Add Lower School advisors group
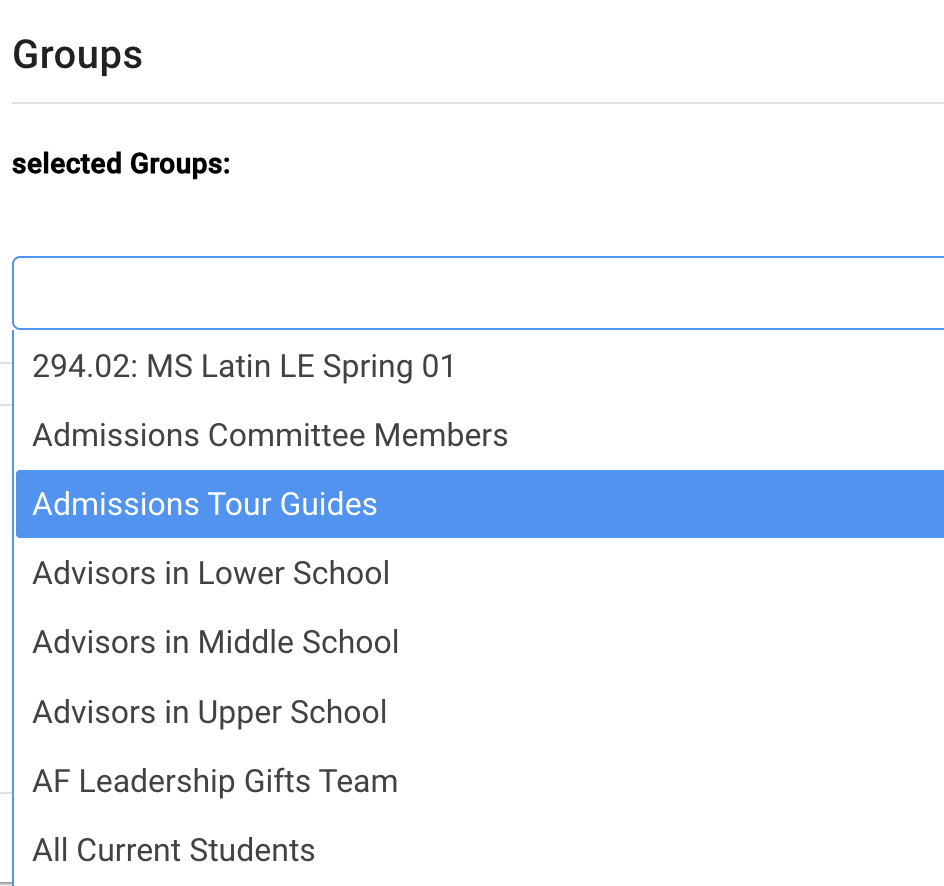The width and height of the screenshot is (944, 886). pos(211,574)
